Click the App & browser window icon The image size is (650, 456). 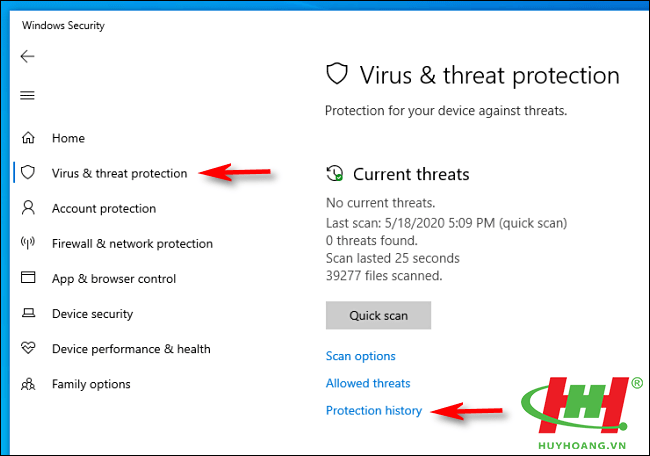[x=28, y=277]
